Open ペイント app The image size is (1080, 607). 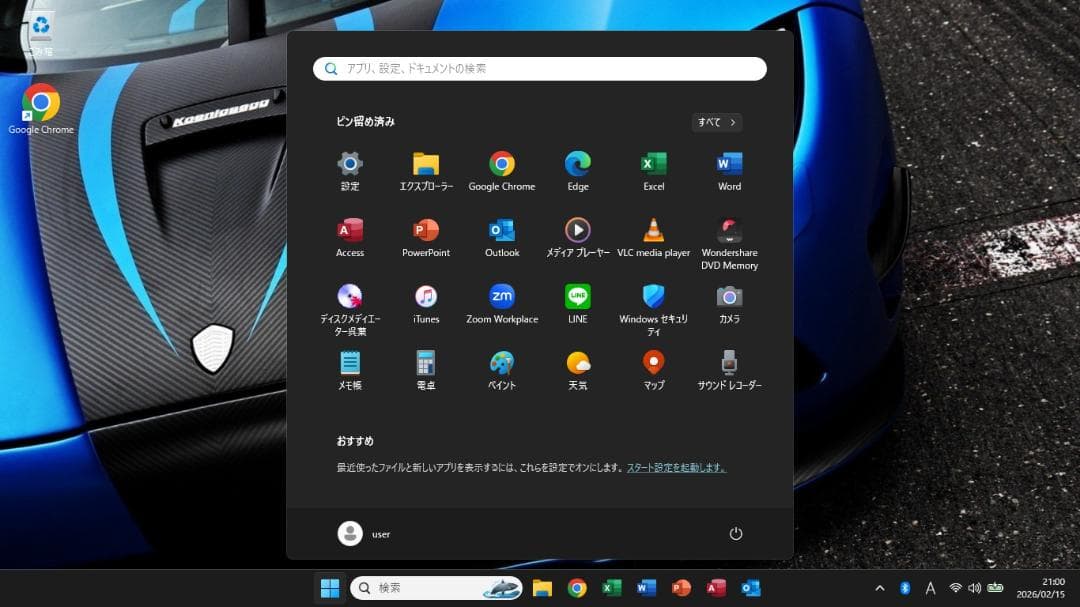[501, 370]
